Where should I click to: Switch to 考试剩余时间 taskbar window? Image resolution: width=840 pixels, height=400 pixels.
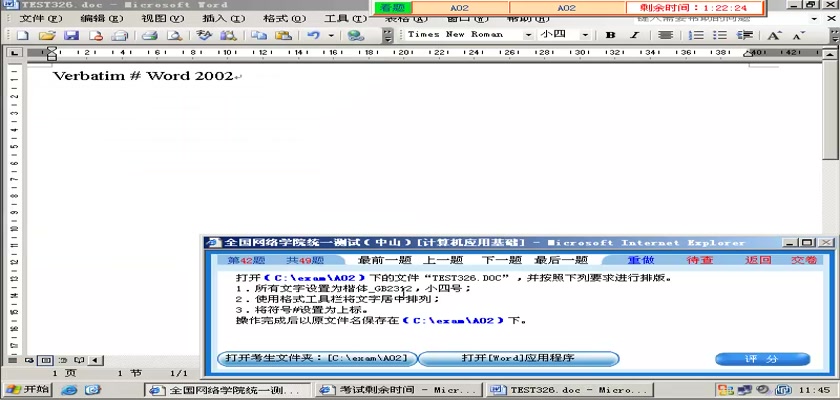coord(398,390)
